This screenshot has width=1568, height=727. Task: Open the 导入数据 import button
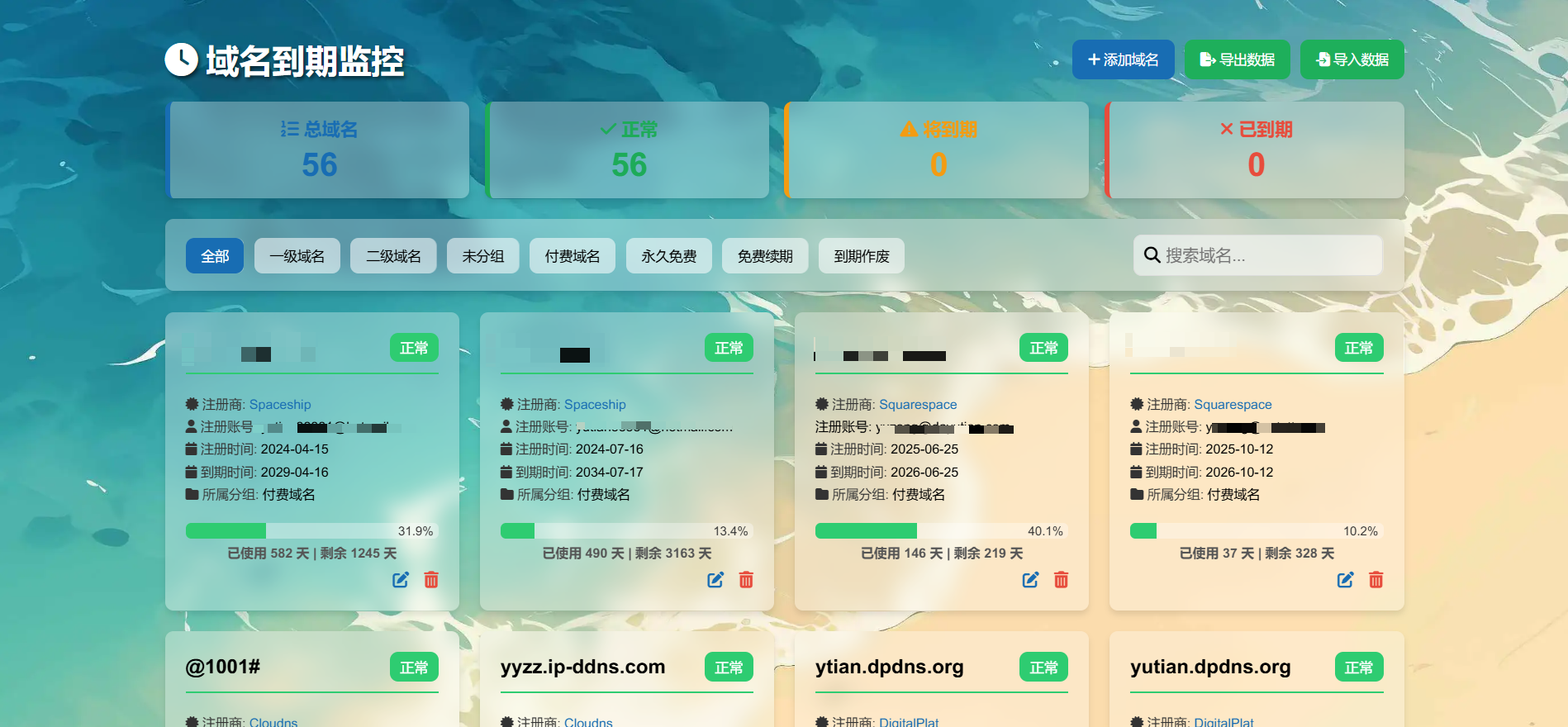click(1352, 59)
